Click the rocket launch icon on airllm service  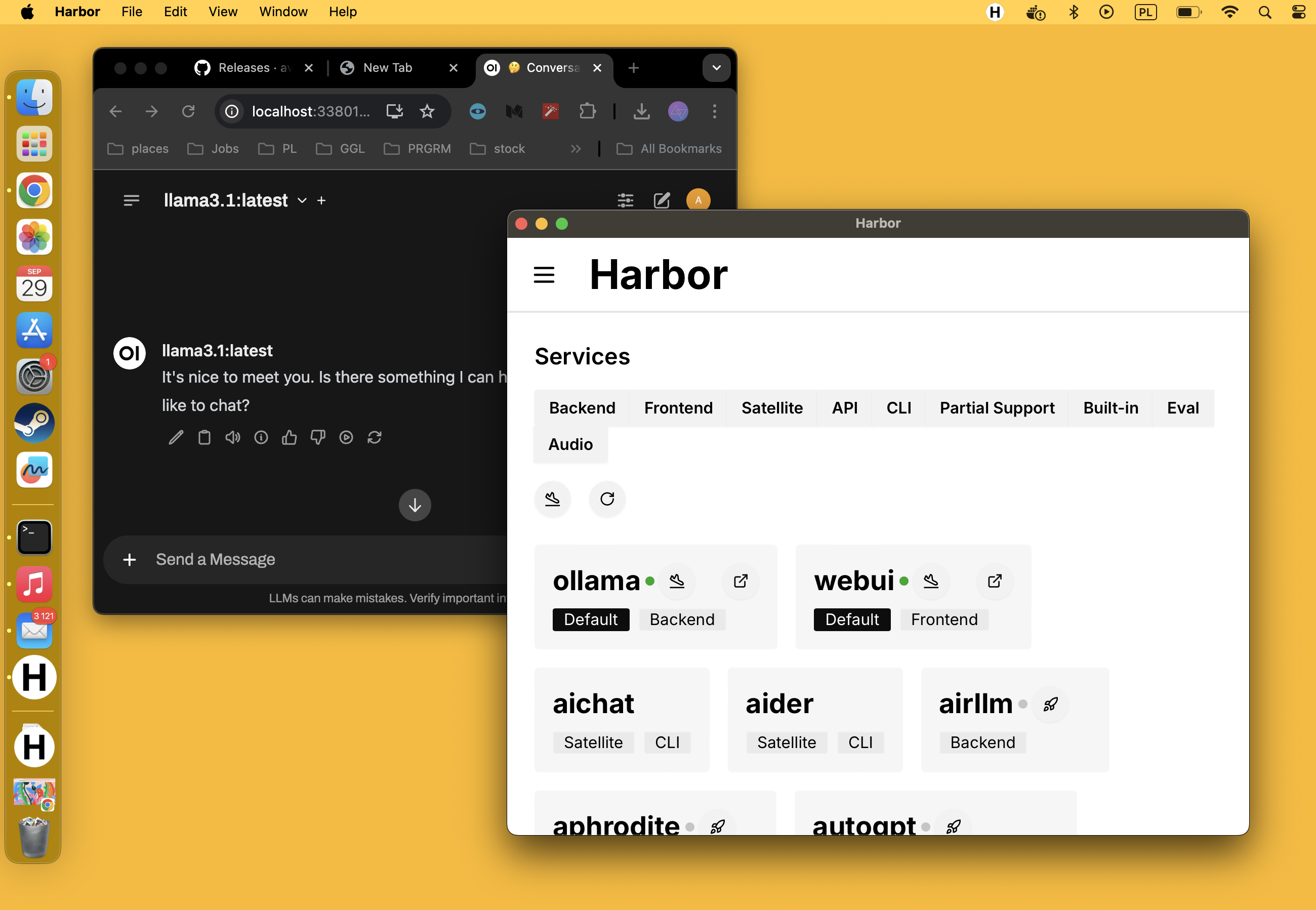coord(1051,703)
